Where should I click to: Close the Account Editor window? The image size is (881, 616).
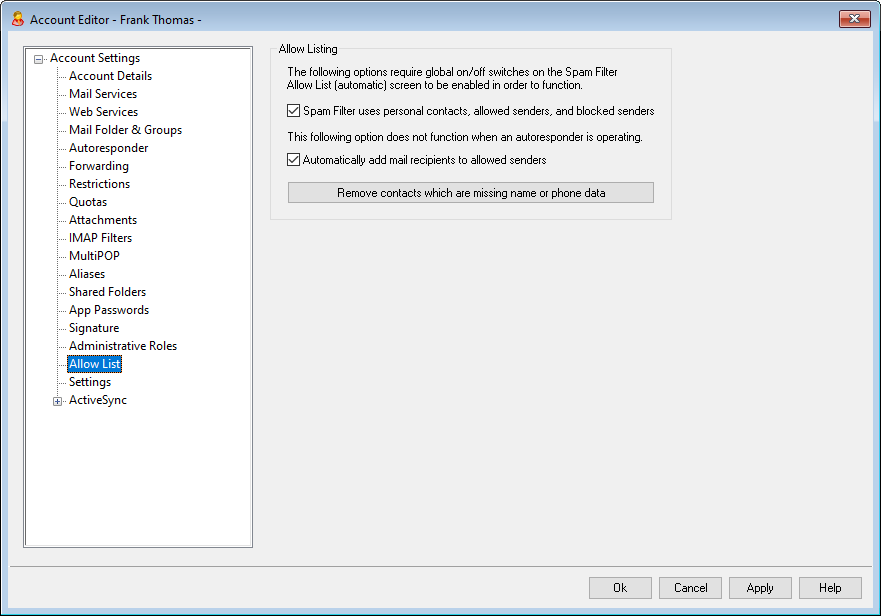coord(853,19)
